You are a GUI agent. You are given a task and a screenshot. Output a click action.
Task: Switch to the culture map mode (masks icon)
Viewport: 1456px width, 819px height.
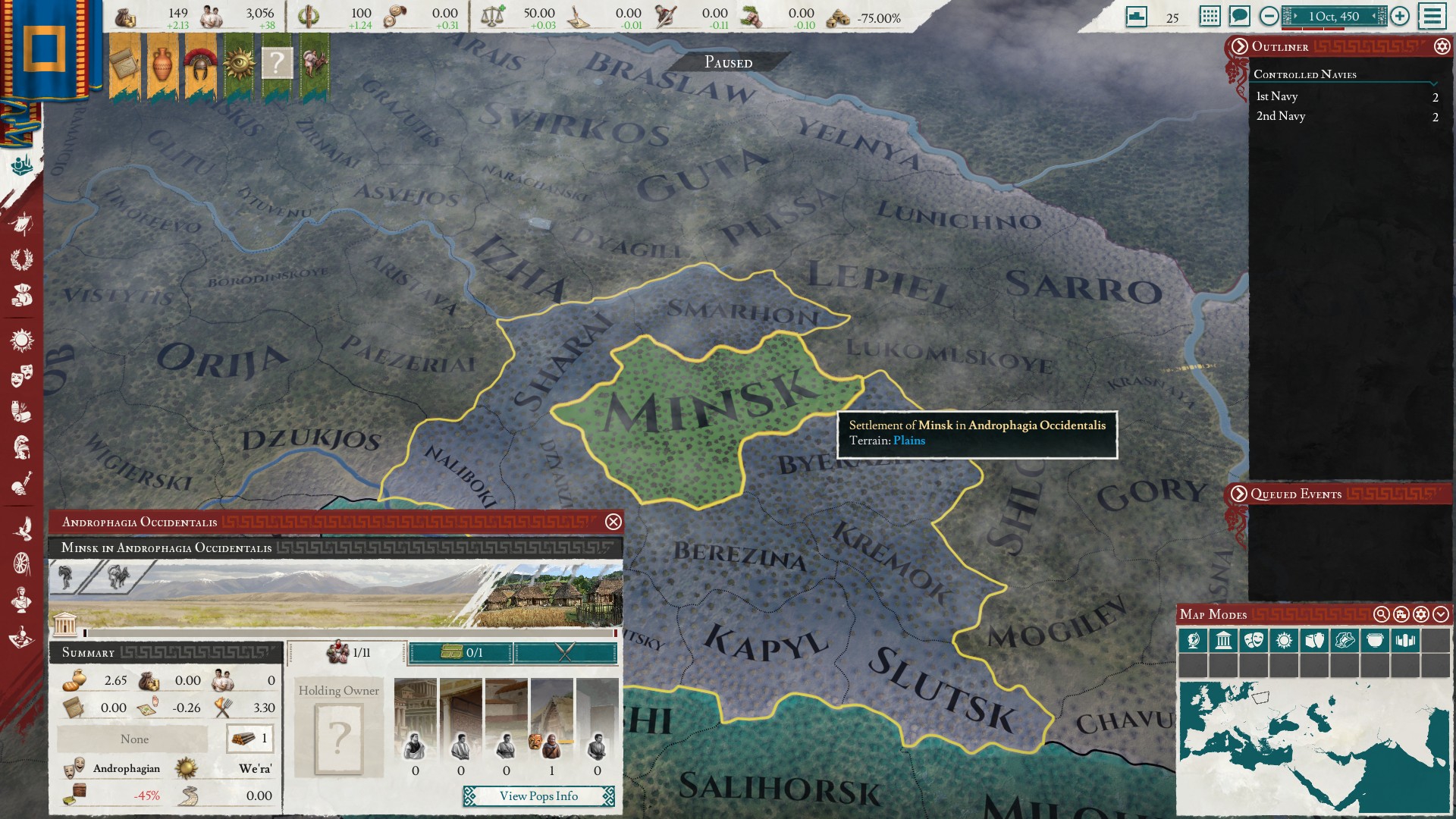click(1254, 641)
